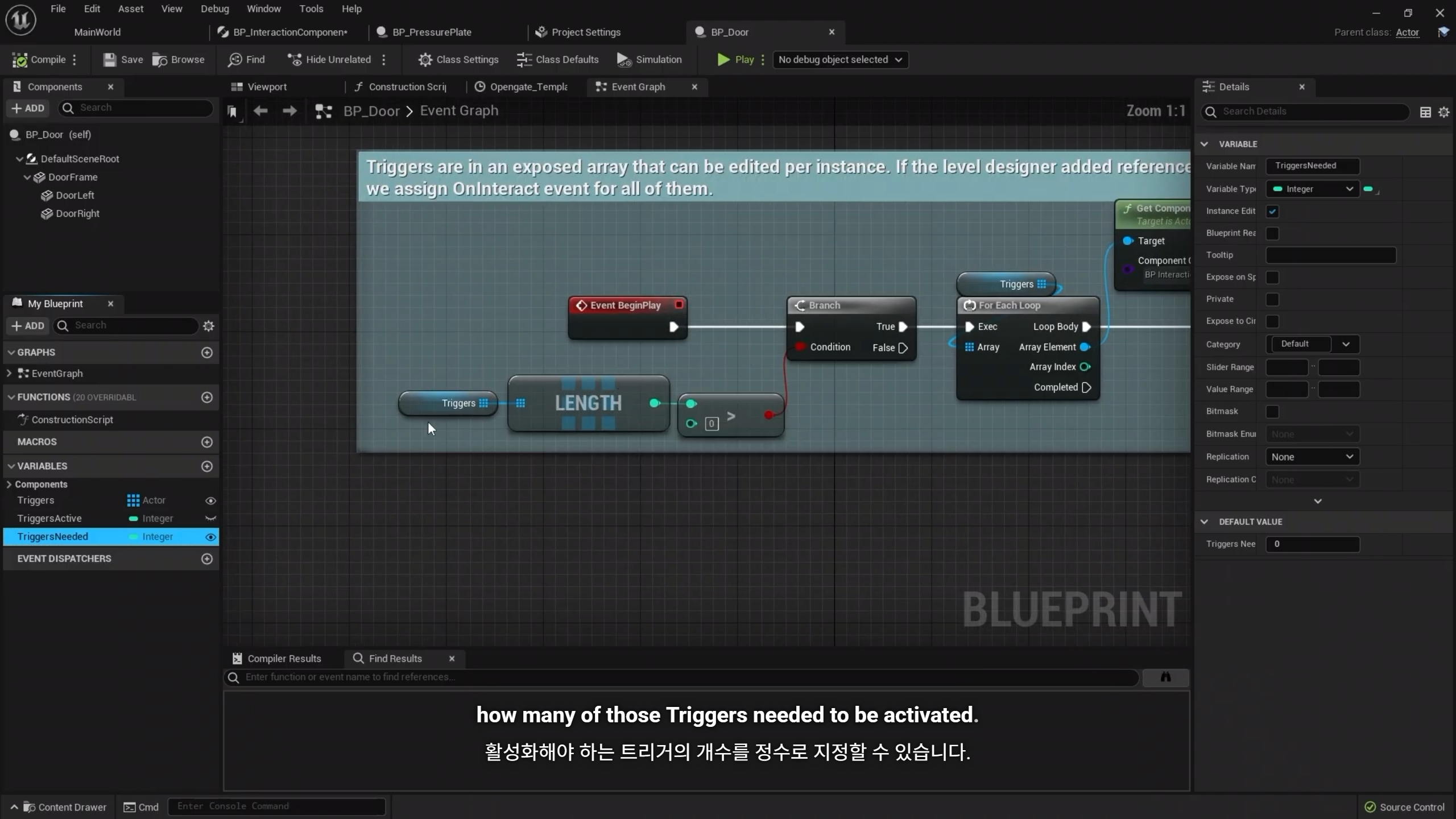Screen dimensions: 1456x819
Task: Open Browse in content browser
Action: coord(179,60)
